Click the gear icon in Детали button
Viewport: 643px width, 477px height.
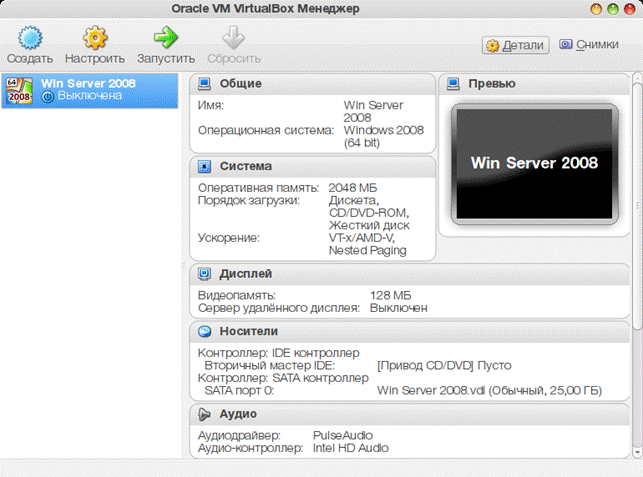[493, 46]
